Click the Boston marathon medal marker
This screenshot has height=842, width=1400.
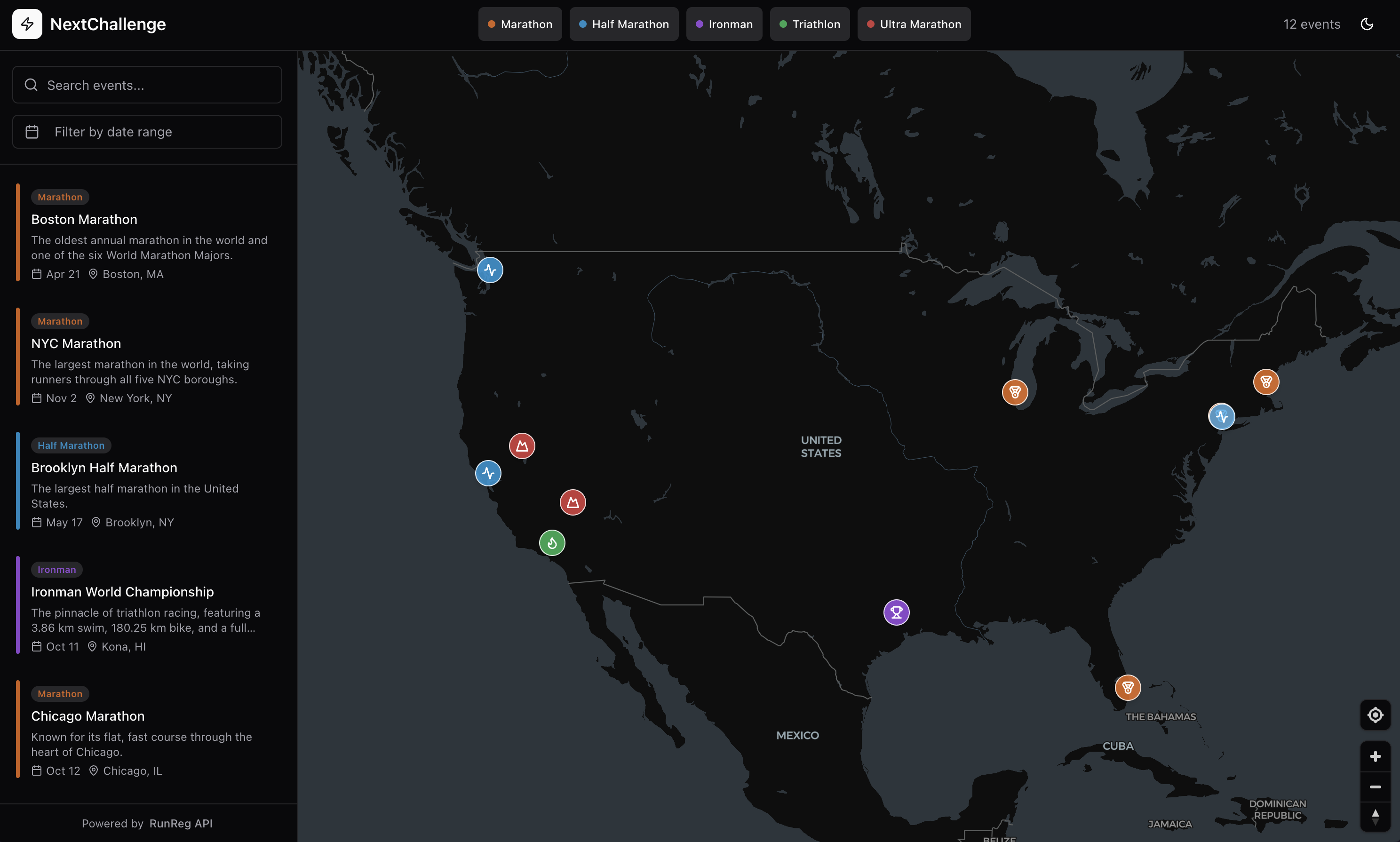tap(1265, 382)
